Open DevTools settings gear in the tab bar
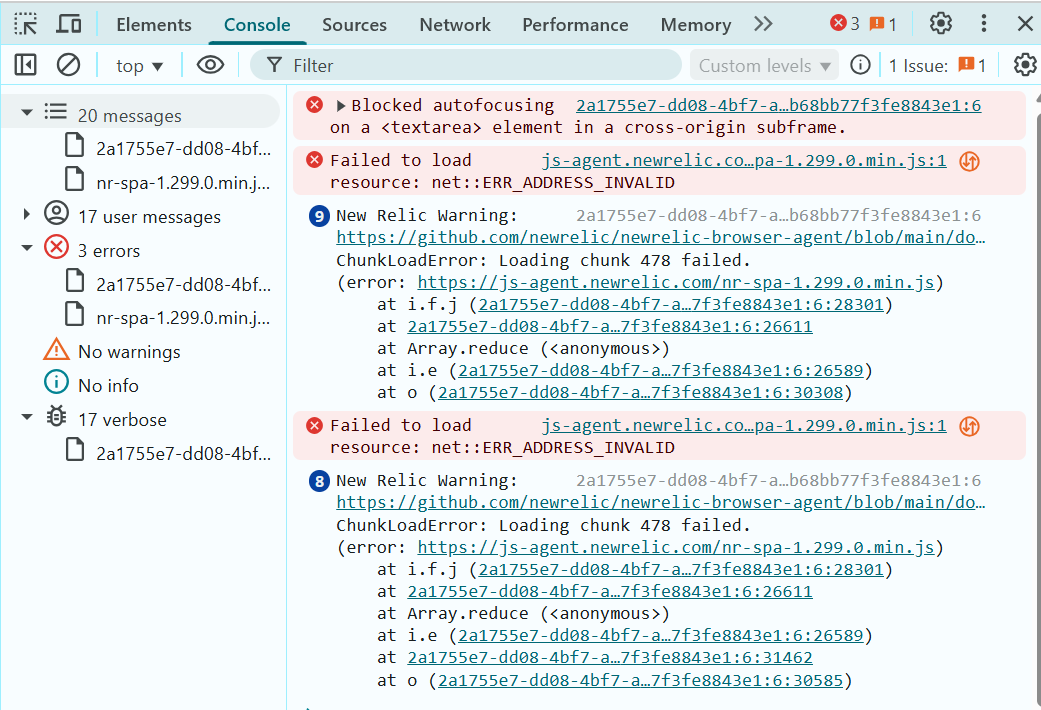 (x=940, y=24)
